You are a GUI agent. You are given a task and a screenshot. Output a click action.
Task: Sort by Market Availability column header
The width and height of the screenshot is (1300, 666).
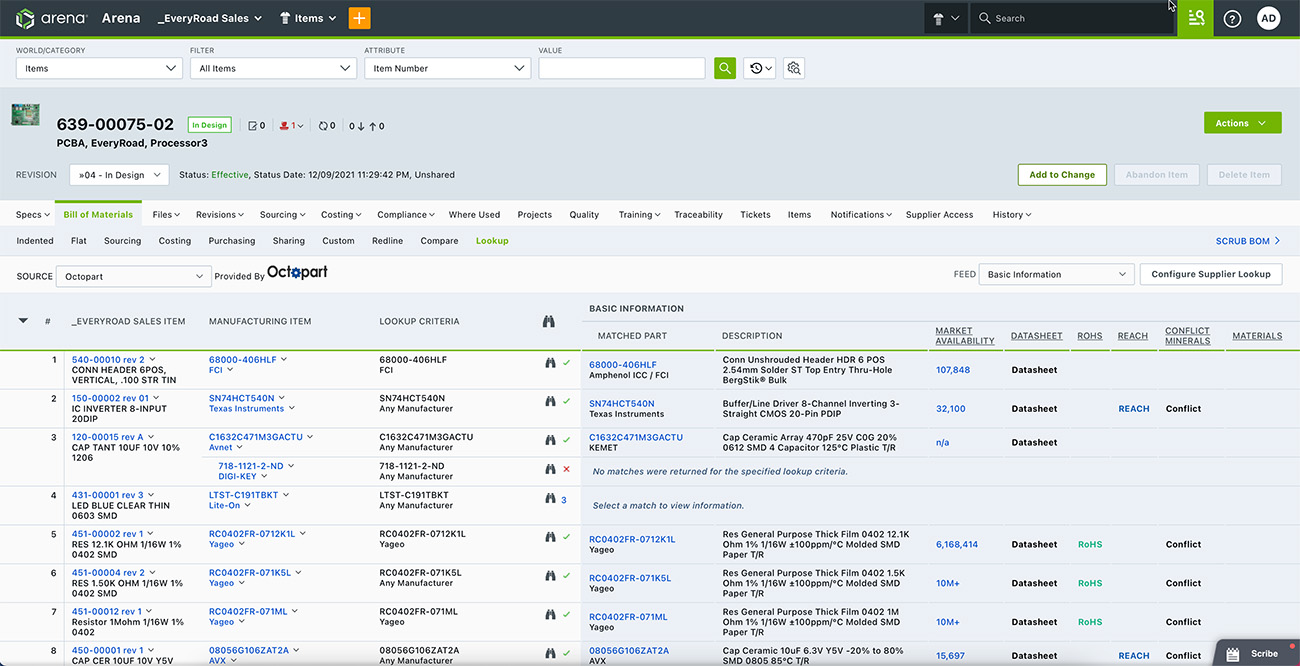point(964,336)
